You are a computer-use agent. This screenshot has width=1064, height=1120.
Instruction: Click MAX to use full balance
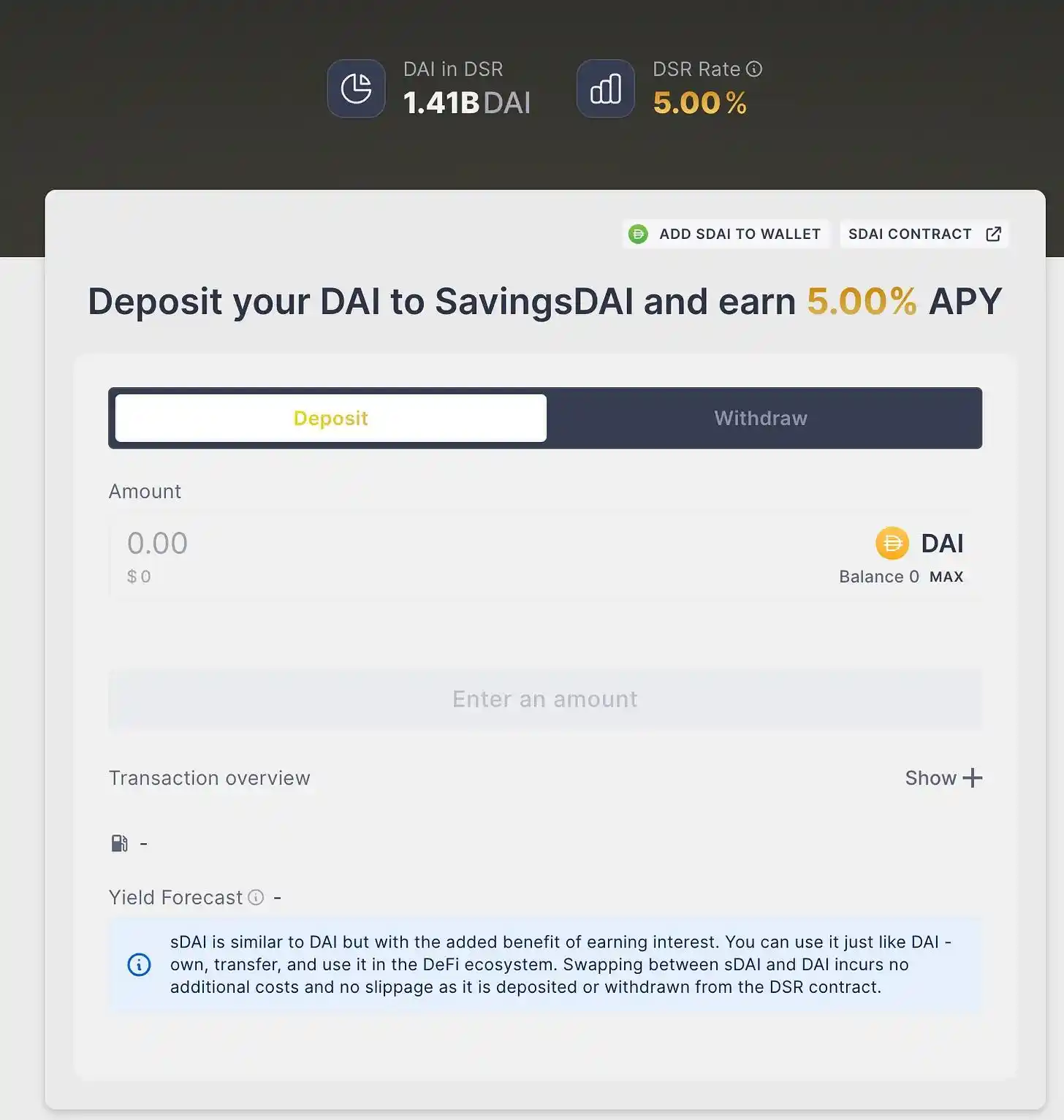pos(946,577)
